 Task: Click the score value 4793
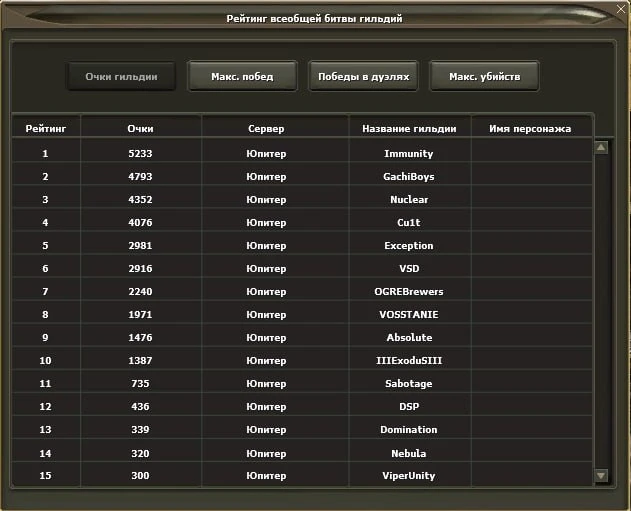(x=140, y=176)
